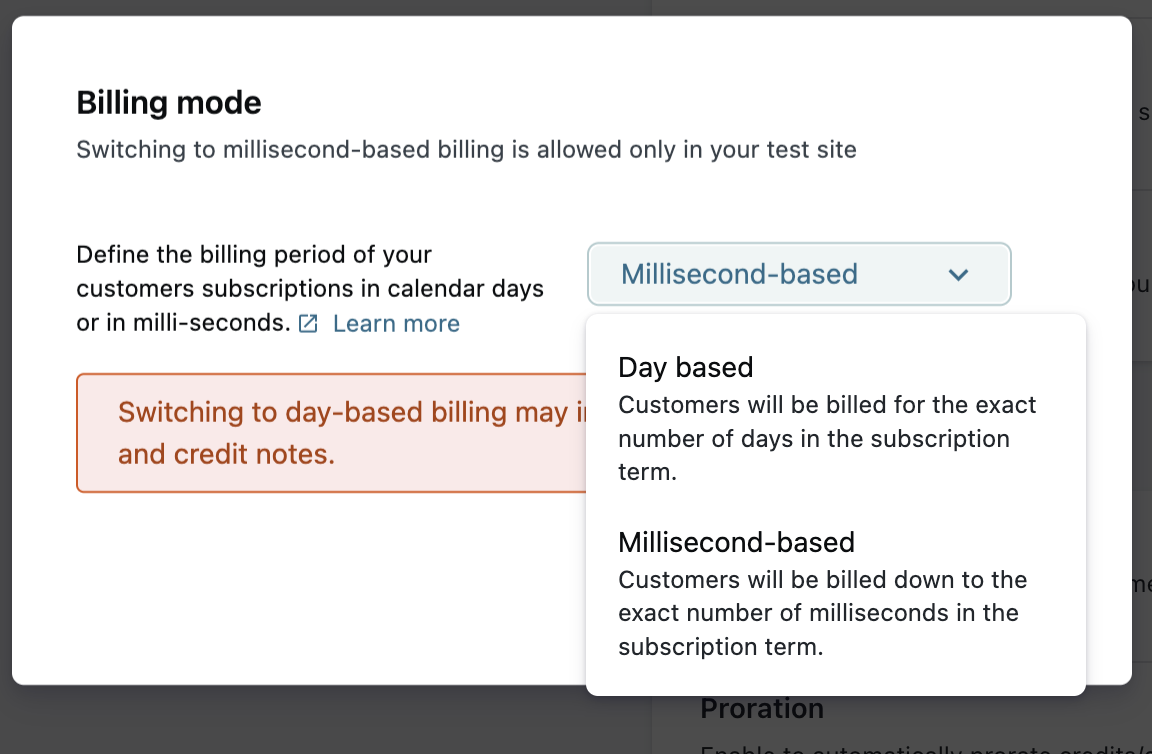This screenshot has width=1152, height=754.
Task: Collapse the Millisecond-based combo box
Action: pyautogui.click(x=798, y=274)
